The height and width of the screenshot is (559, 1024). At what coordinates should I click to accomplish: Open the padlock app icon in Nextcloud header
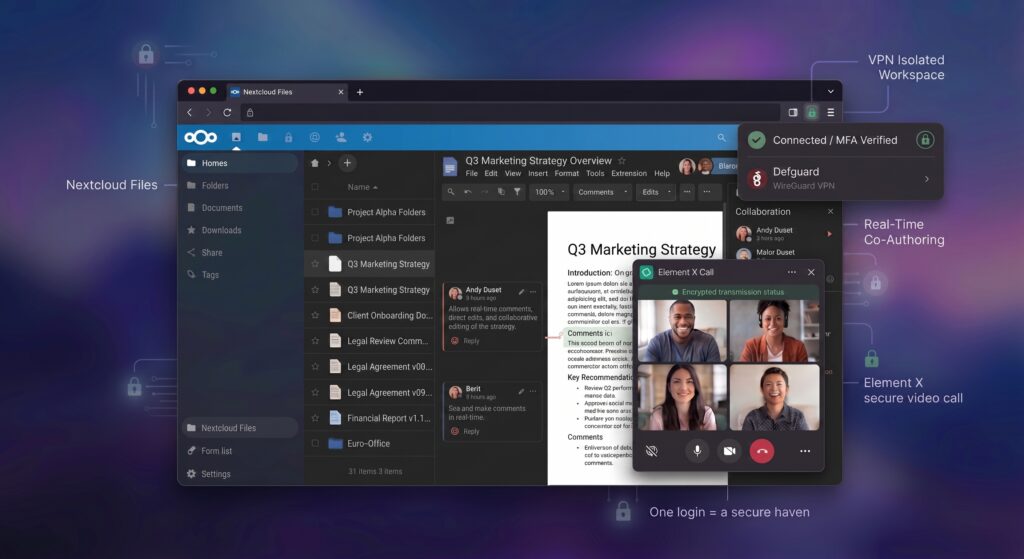pos(288,137)
